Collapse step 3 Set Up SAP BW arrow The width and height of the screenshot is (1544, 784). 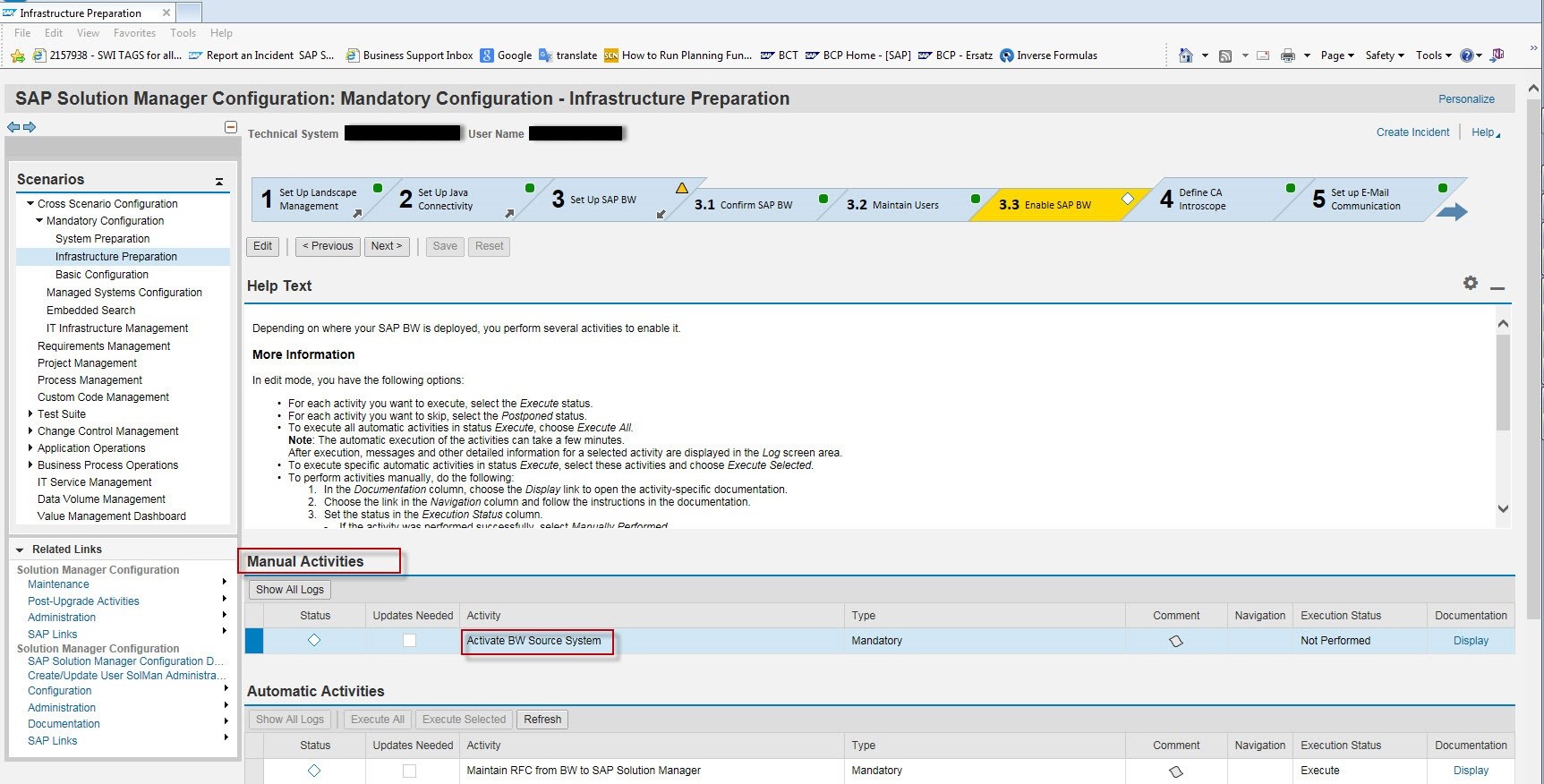click(x=661, y=214)
